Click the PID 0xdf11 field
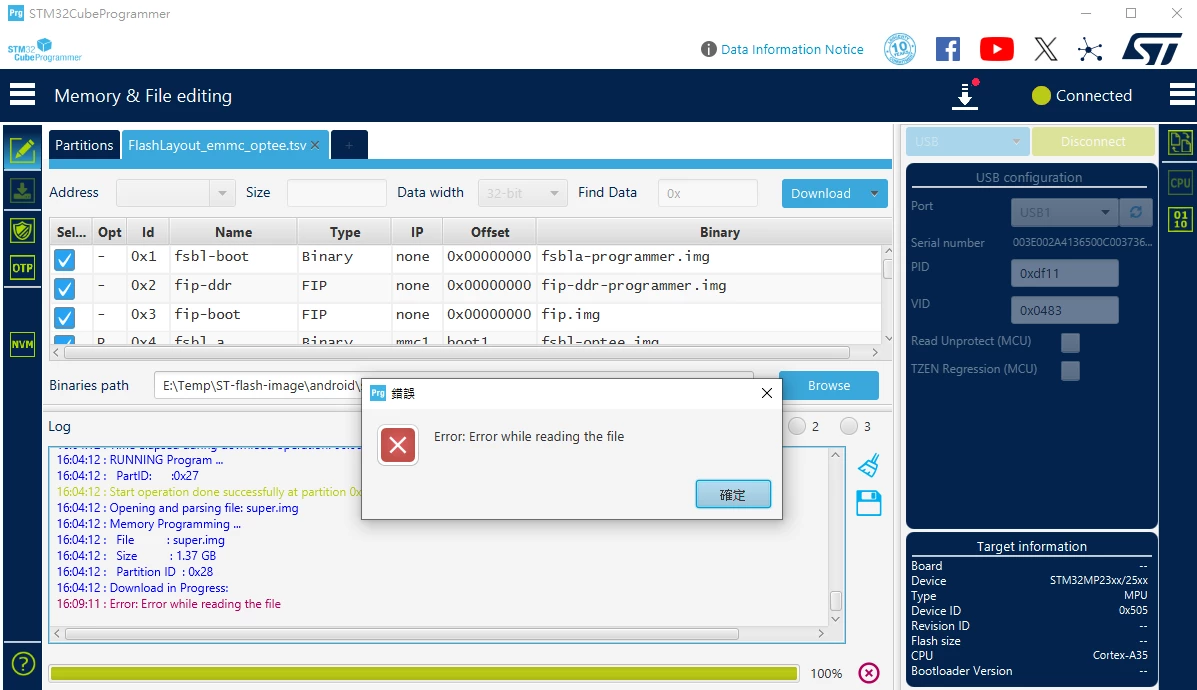Image resolution: width=1197 pixels, height=690 pixels. [x=1064, y=273]
